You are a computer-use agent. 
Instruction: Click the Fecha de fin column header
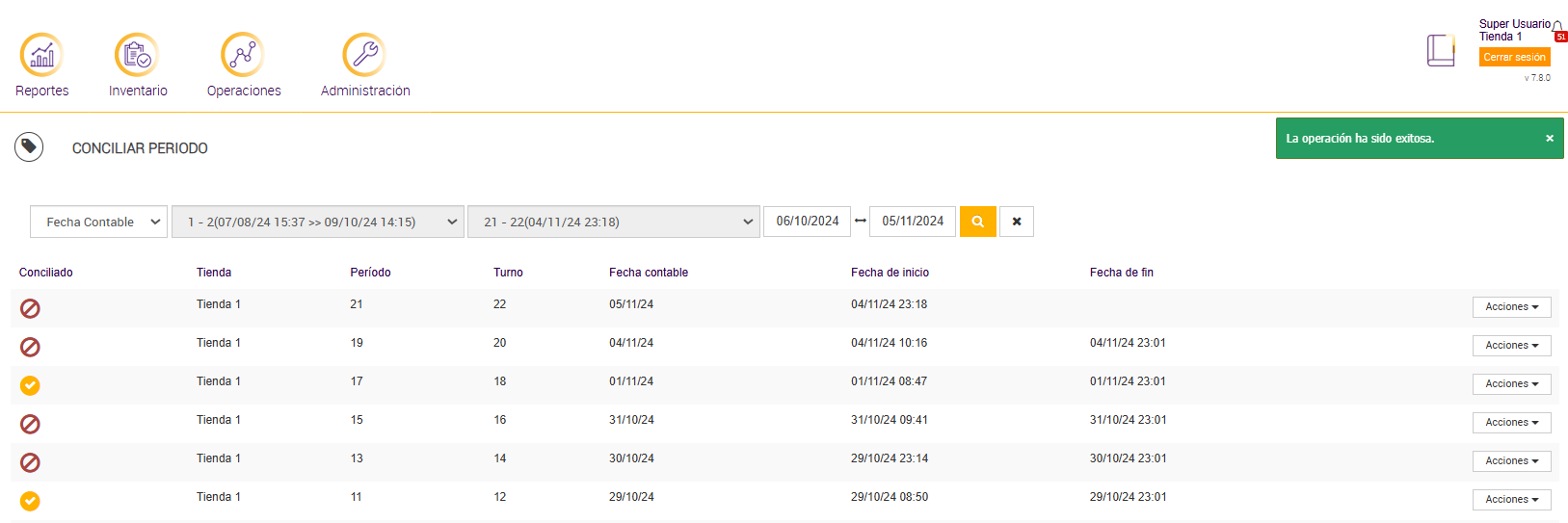(1122, 273)
